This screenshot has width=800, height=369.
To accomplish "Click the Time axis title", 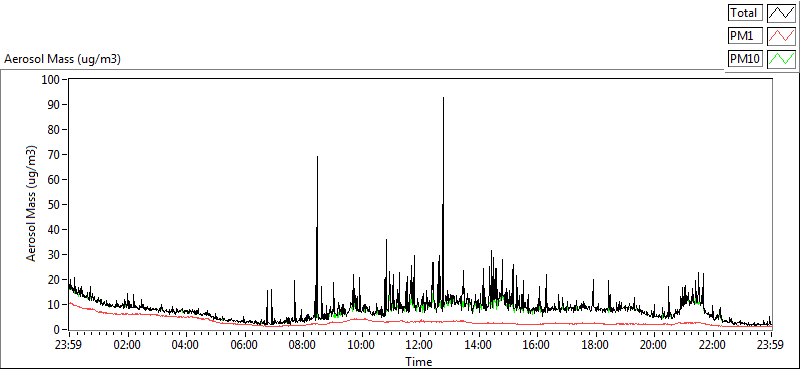I will tap(419, 362).
